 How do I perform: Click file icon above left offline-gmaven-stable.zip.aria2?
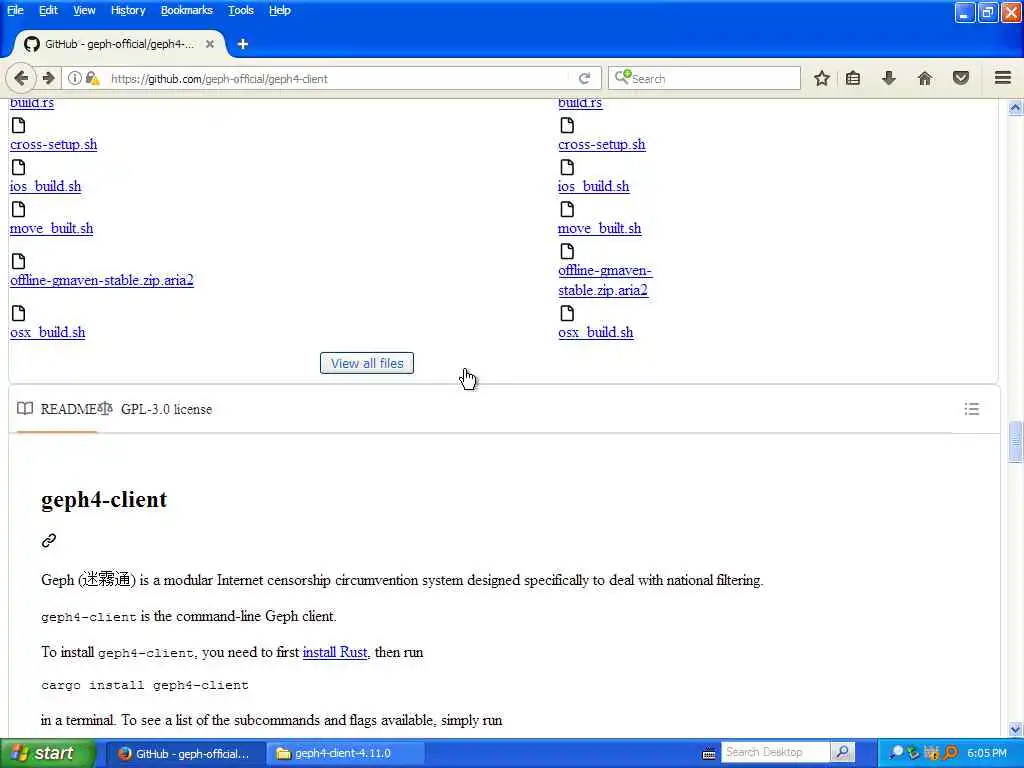click(x=18, y=261)
